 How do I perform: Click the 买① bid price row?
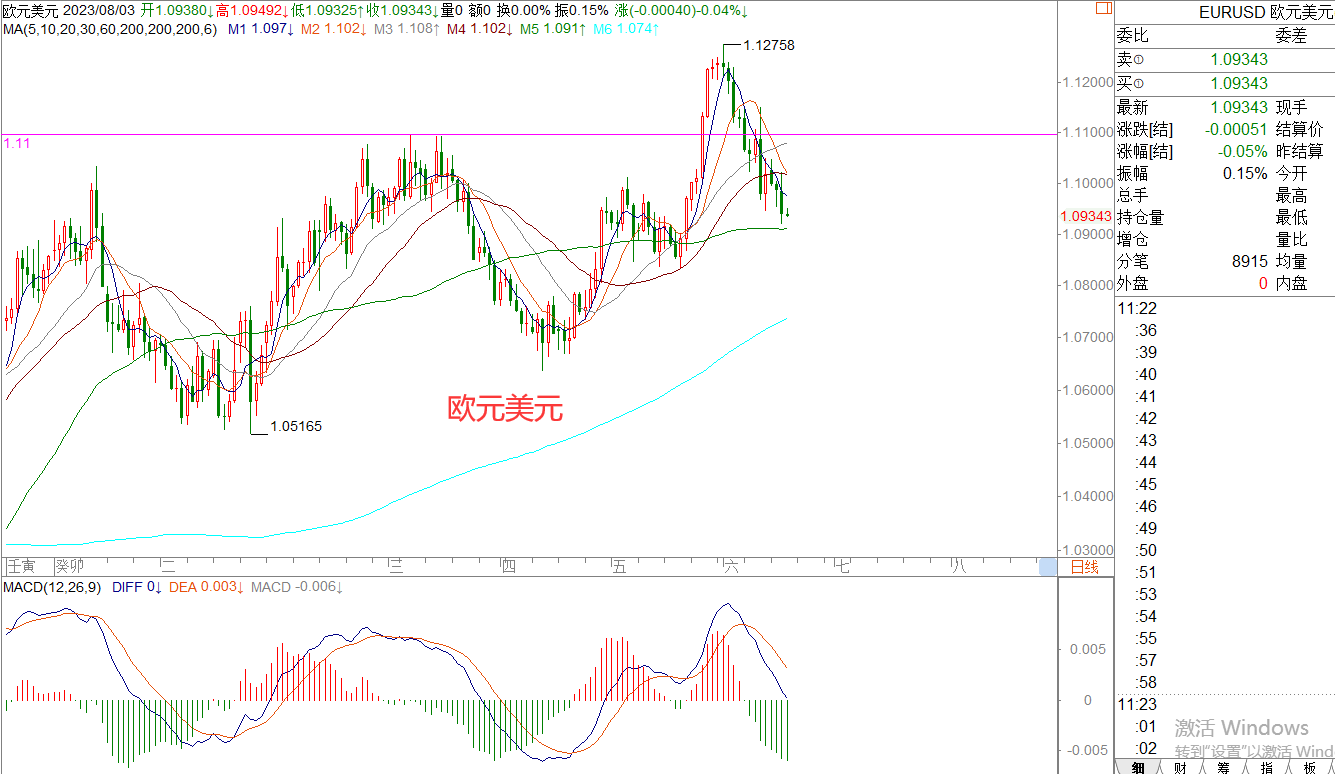[1225, 83]
